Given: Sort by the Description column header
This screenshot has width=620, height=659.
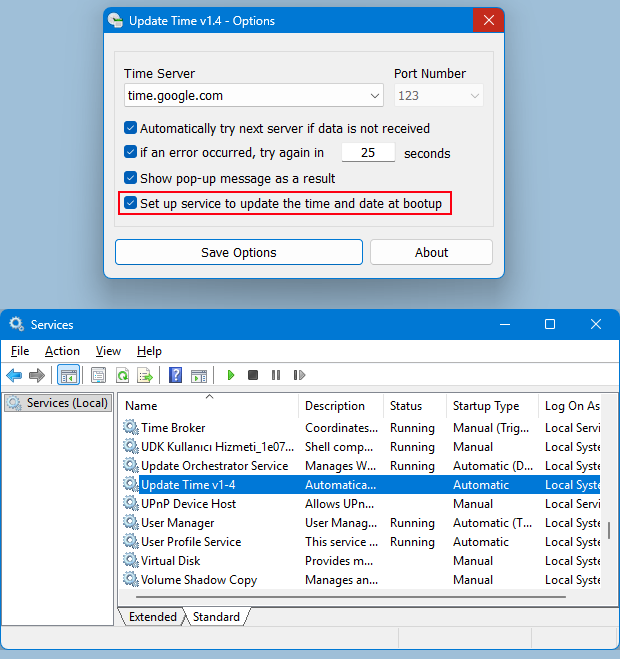Looking at the screenshot, I should (x=341, y=406).
